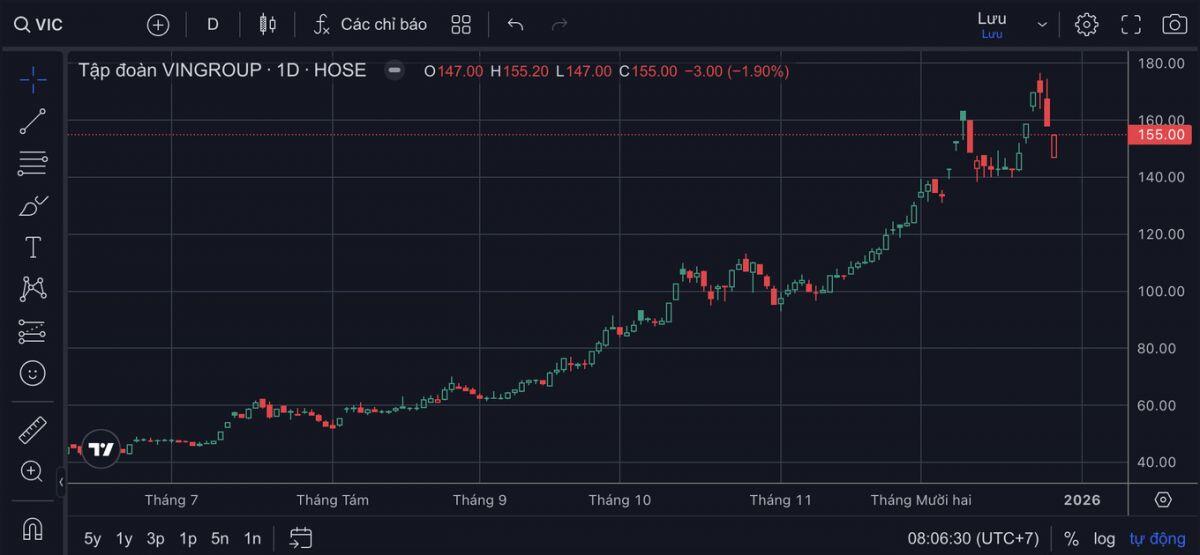Toggle auto scale "tự động"
1200x555 pixels.
pos(1155,539)
